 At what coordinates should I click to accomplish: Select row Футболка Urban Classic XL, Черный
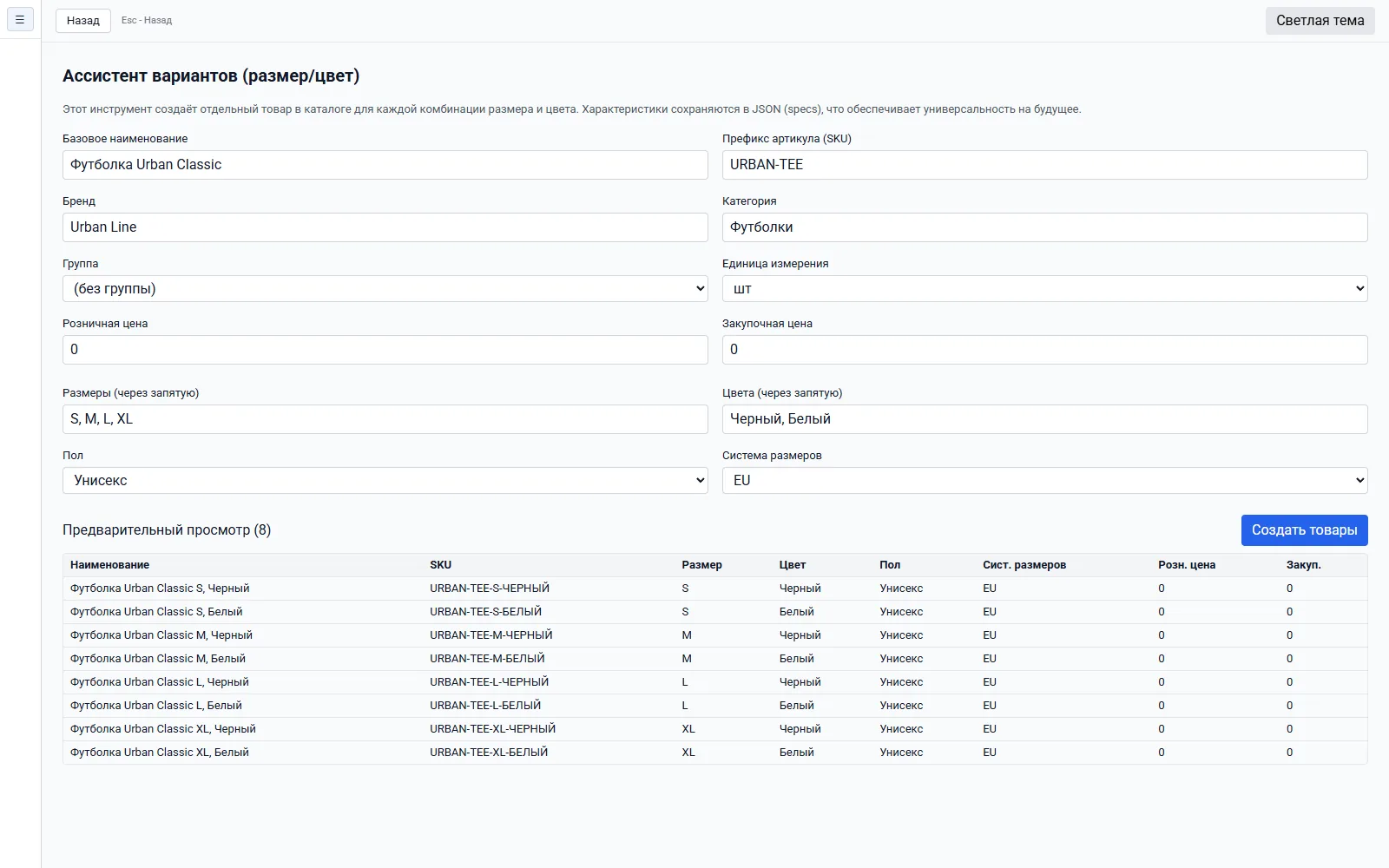point(715,729)
